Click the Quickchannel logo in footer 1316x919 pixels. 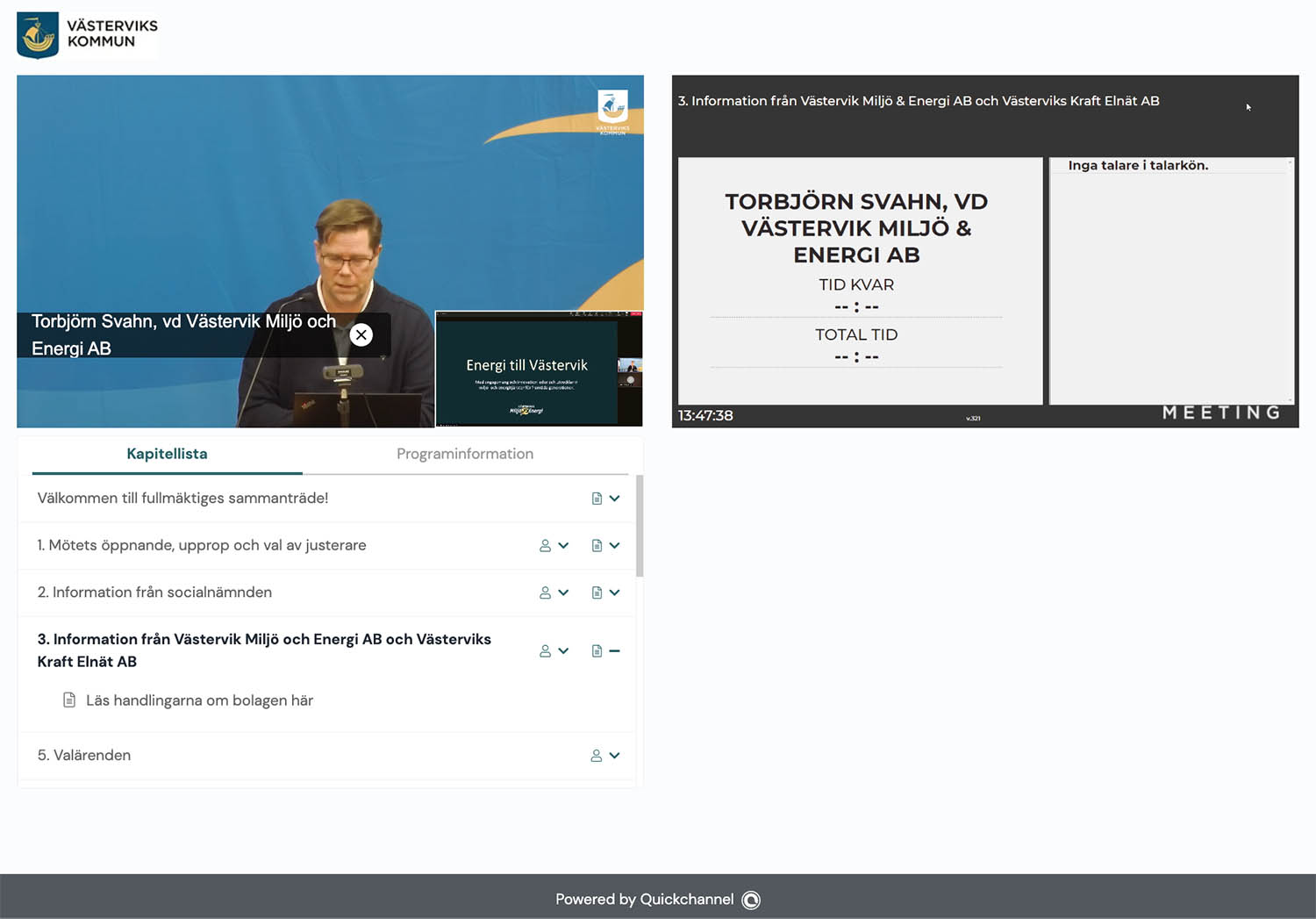pos(751,900)
